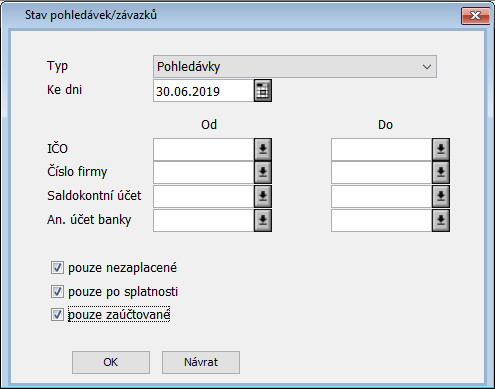
Task: Close the Stav pohledávek/závazků dialog
Action: tap(475, 16)
